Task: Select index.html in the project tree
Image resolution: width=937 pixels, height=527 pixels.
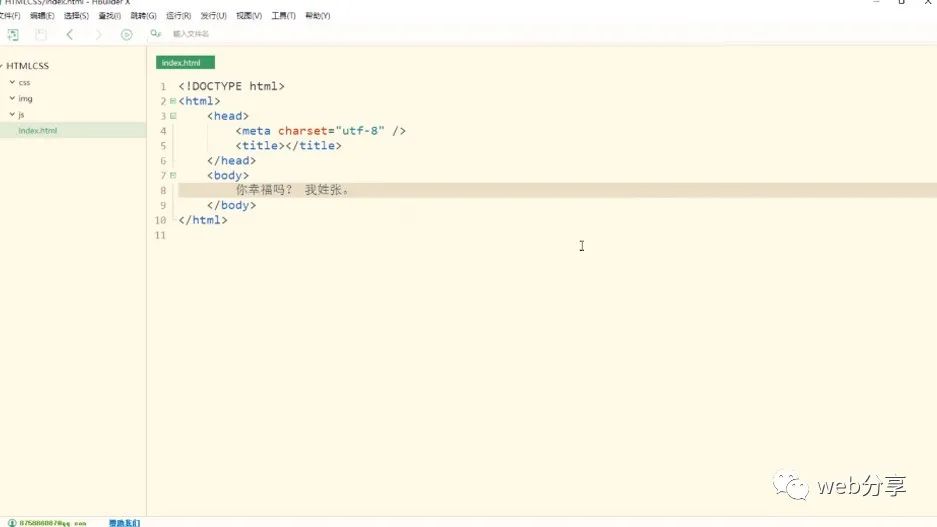Action: (38, 130)
